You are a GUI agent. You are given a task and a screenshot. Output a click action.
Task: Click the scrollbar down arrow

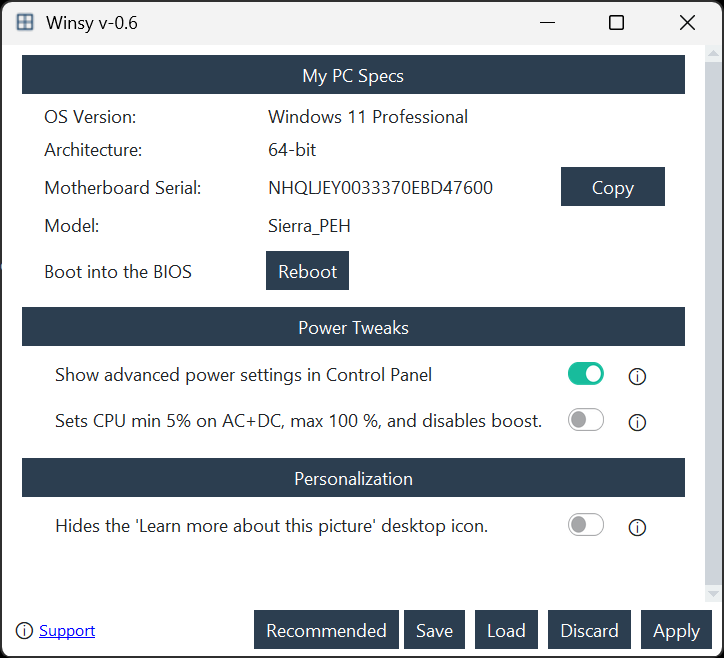tap(713, 594)
